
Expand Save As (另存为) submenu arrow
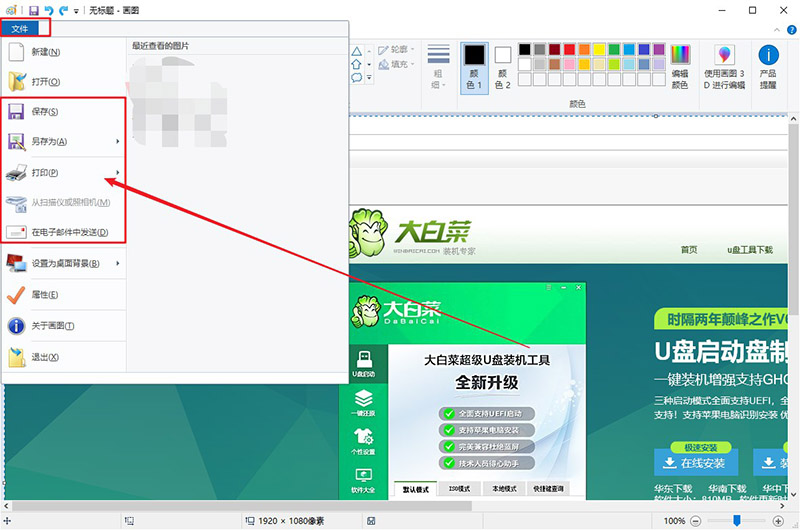coord(118,142)
